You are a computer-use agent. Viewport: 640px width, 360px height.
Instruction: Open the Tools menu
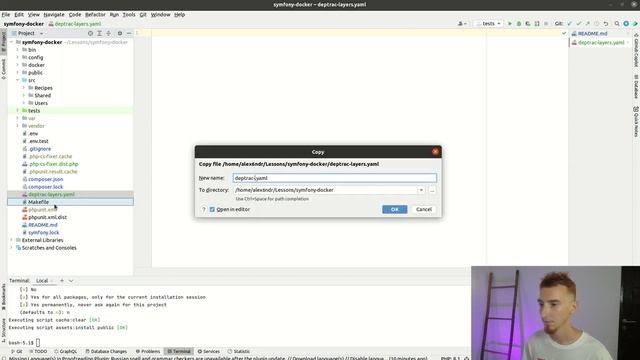click(x=129, y=14)
